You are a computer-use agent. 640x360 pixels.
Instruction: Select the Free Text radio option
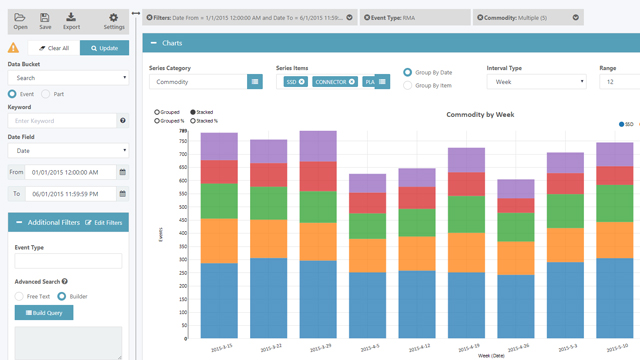click(x=19, y=296)
